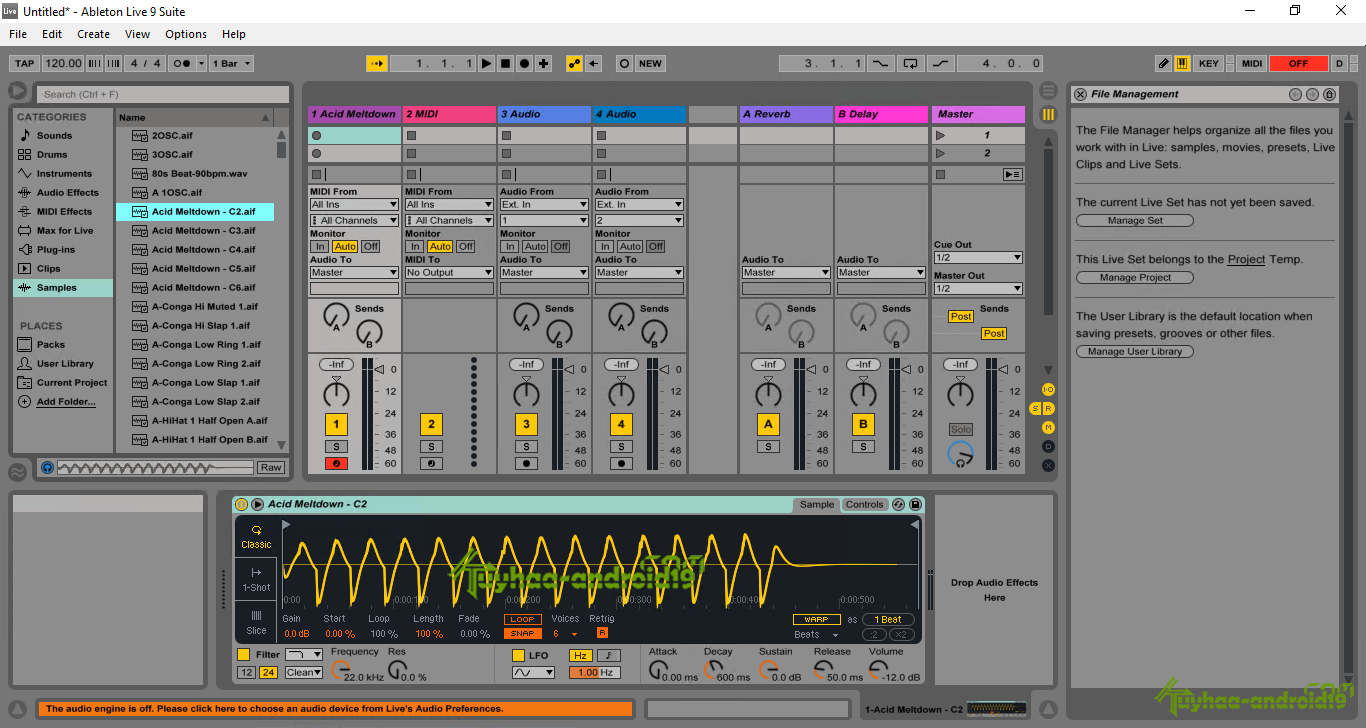This screenshot has width=1366, height=728.
Task: Click the audio engine off status message
Action: coord(336,709)
